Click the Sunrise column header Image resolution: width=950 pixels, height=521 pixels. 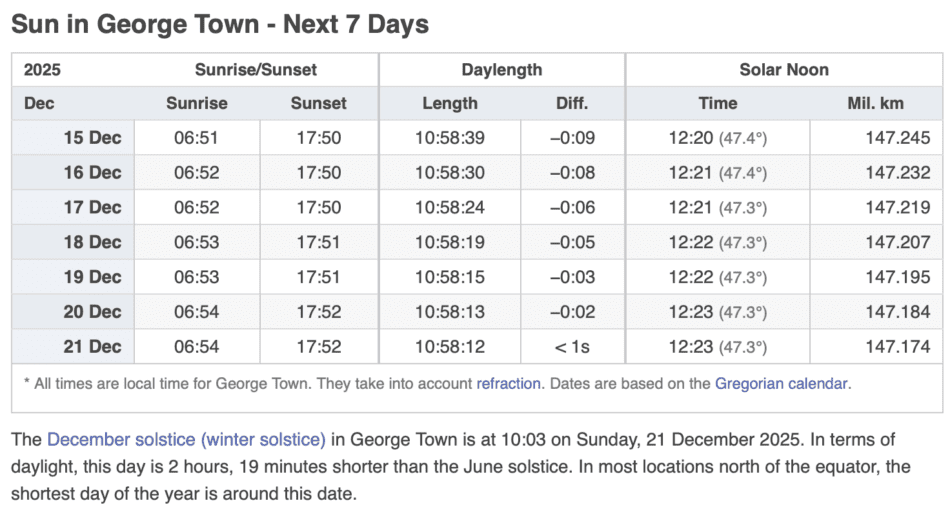(x=196, y=103)
